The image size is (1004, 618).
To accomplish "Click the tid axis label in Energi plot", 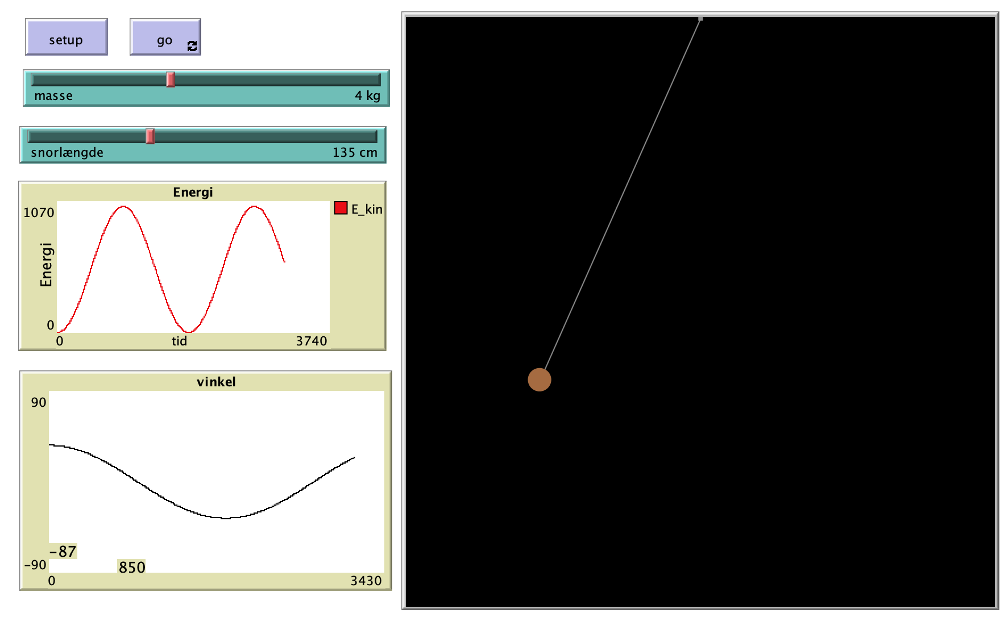I will click(180, 339).
